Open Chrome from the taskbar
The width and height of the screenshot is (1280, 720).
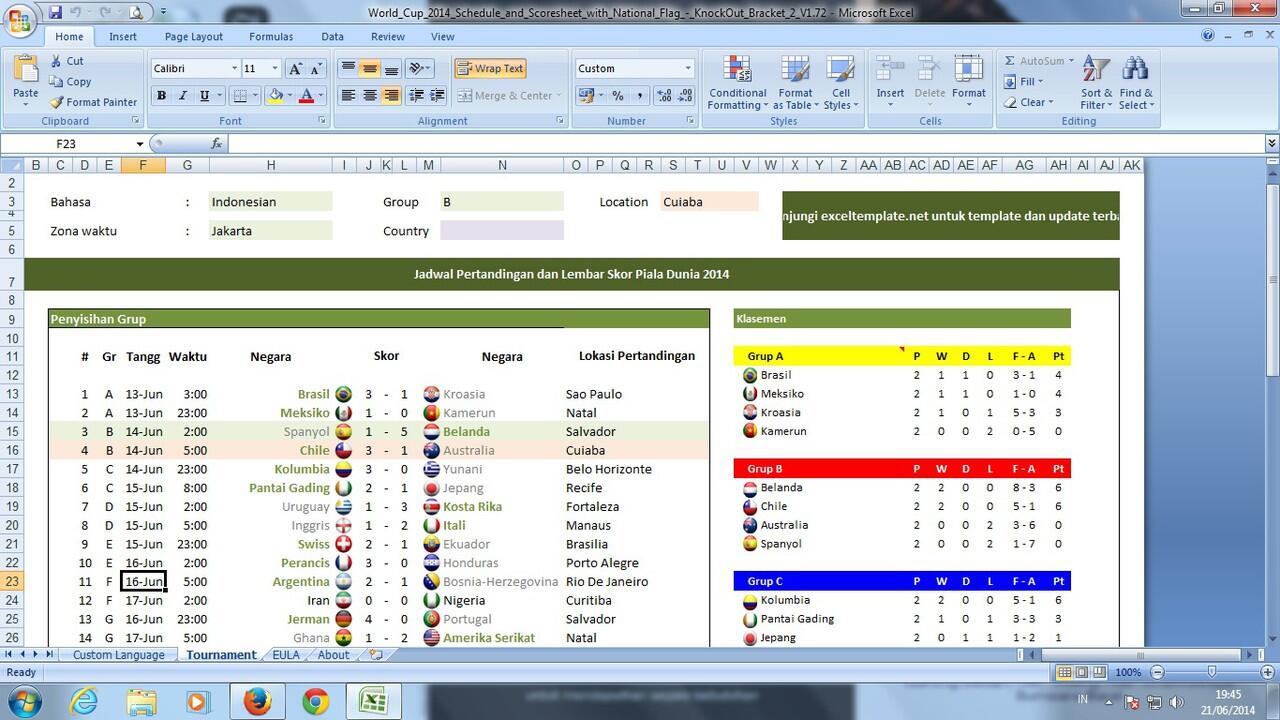coord(315,702)
